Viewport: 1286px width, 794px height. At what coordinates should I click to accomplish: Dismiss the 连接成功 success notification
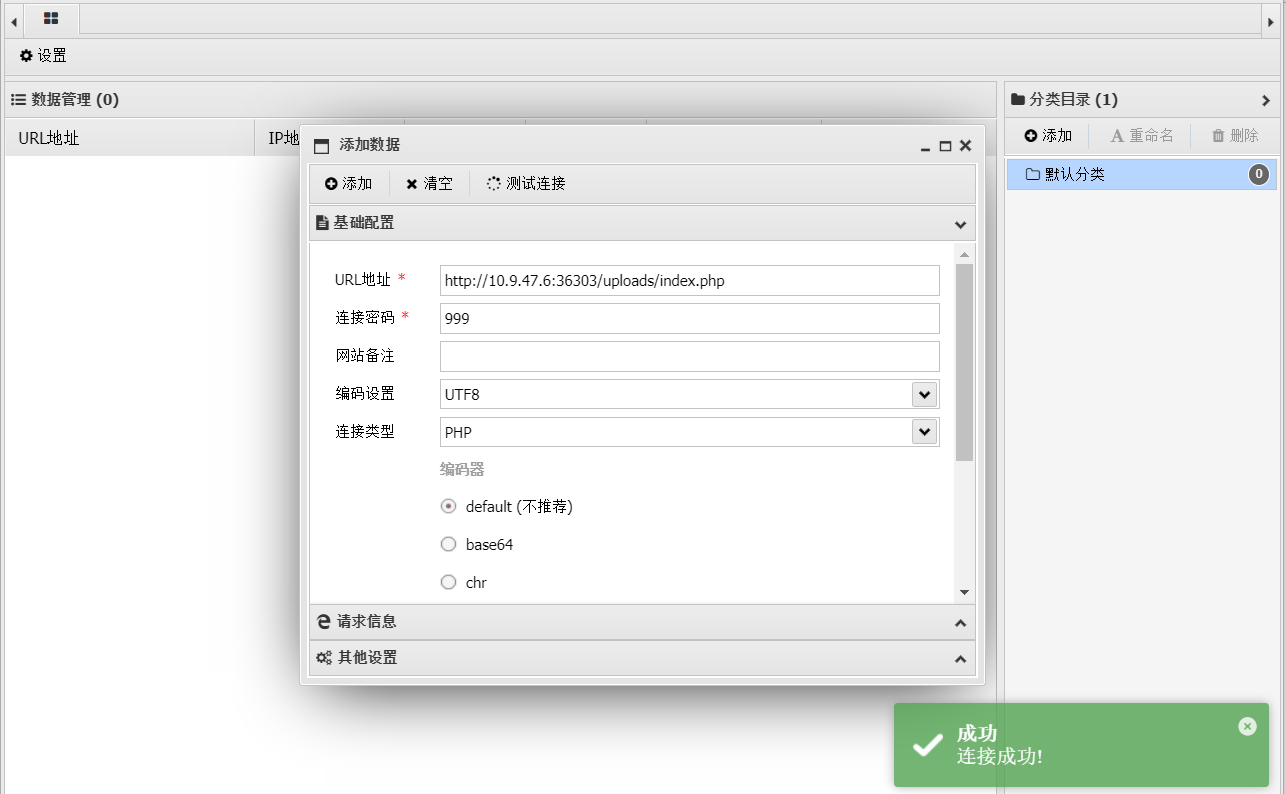coord(1247,726)
